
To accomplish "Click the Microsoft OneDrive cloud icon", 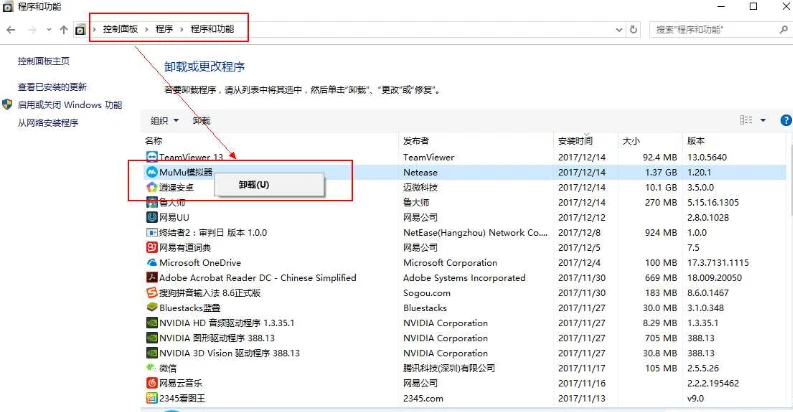I will [x=152, y=263].
